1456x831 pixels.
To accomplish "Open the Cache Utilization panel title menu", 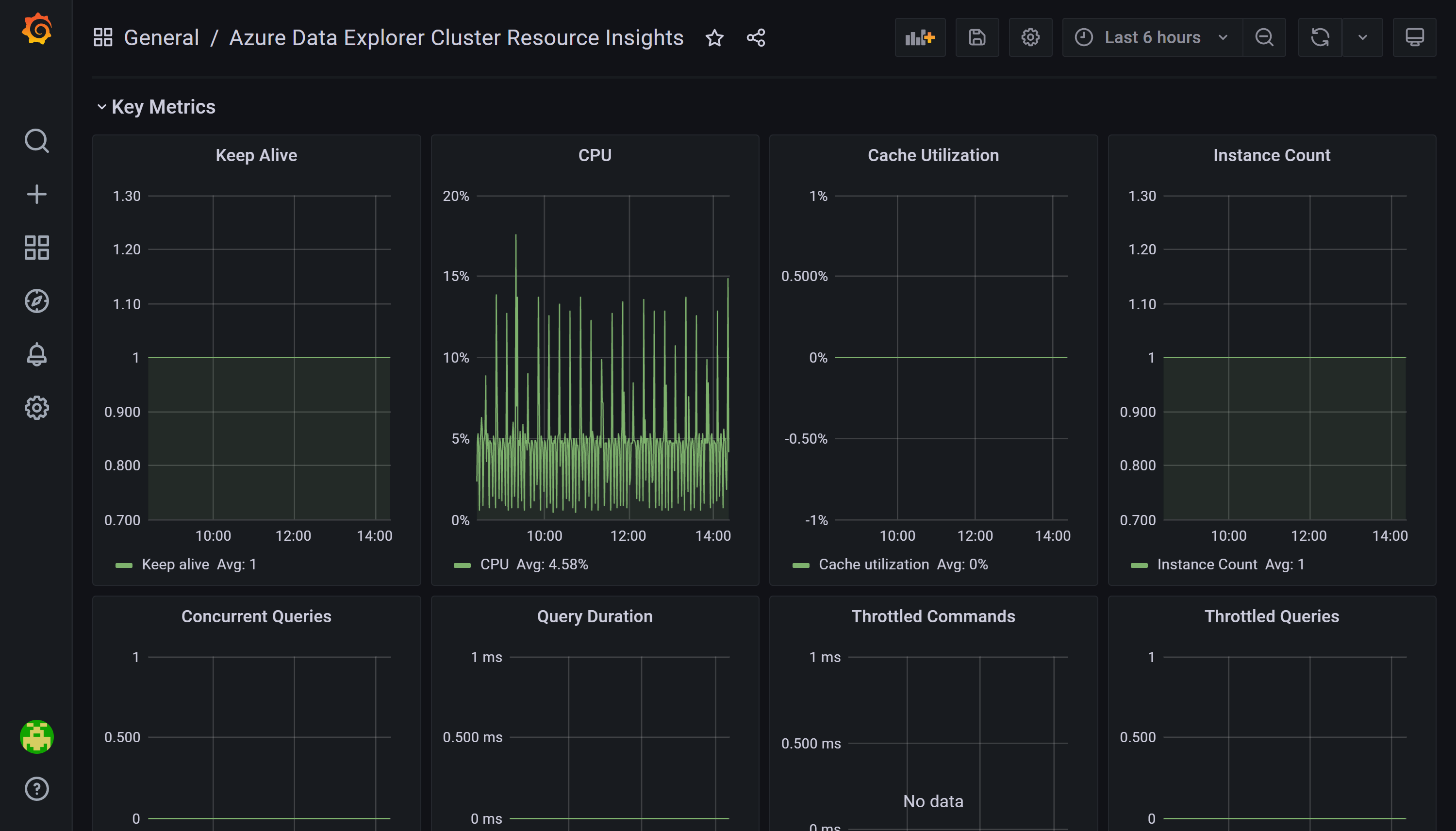I will pos(933,155).
